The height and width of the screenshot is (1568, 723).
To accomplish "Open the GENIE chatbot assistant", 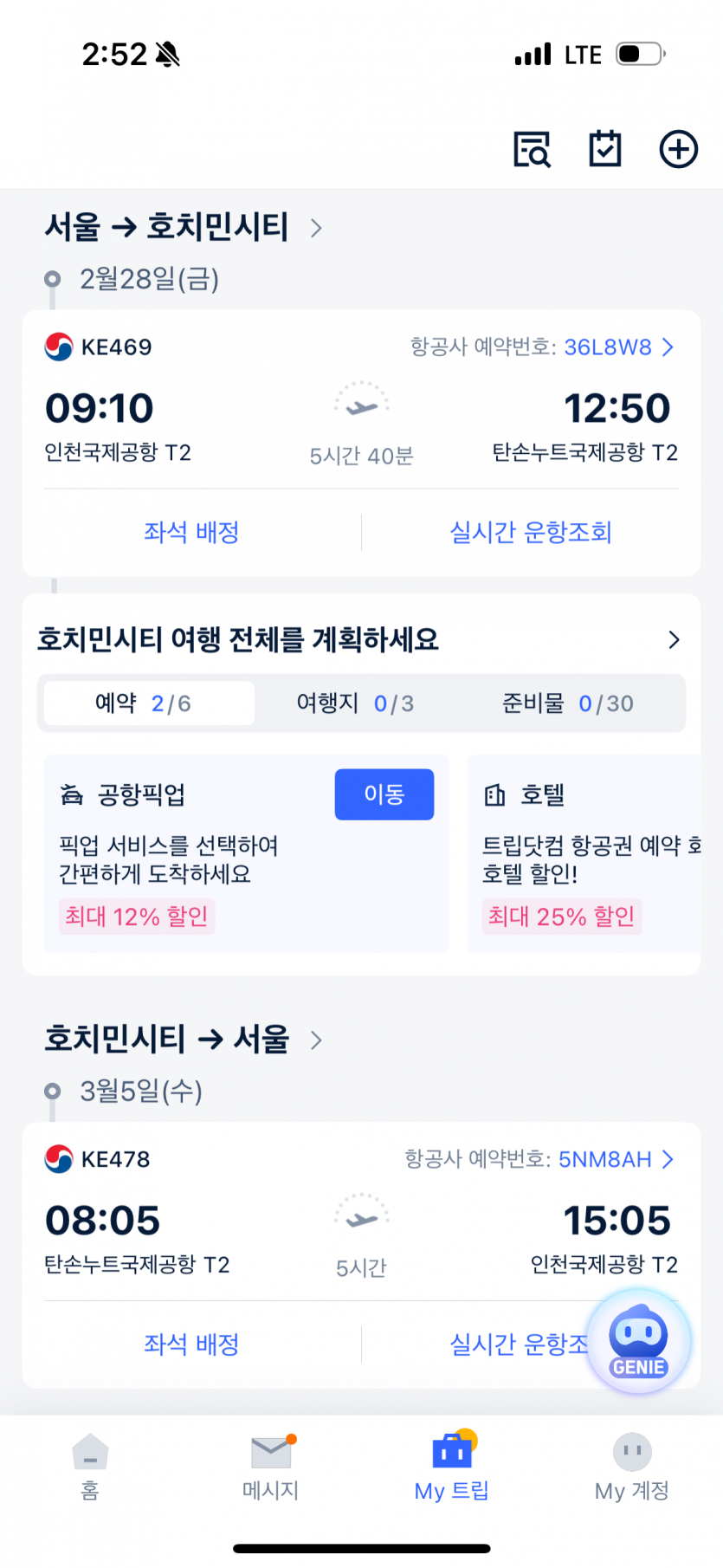I will 638,1341.
